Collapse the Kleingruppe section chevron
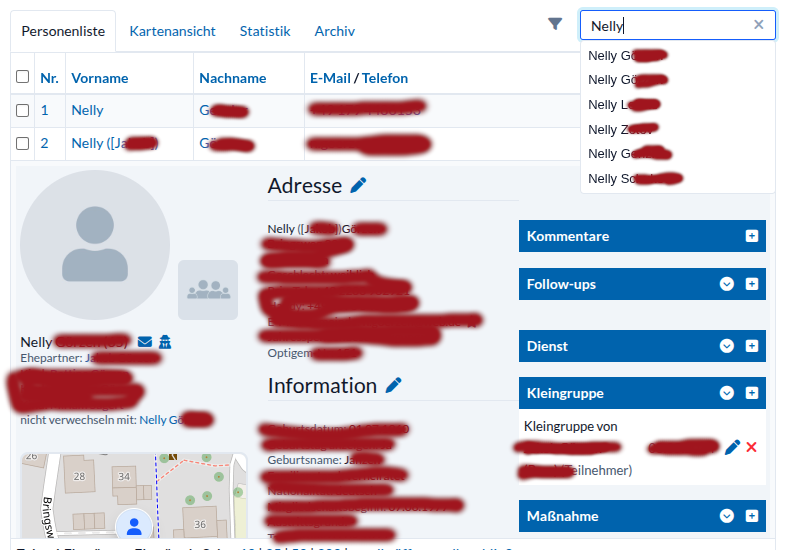786x550 pixels. (727, 393)
